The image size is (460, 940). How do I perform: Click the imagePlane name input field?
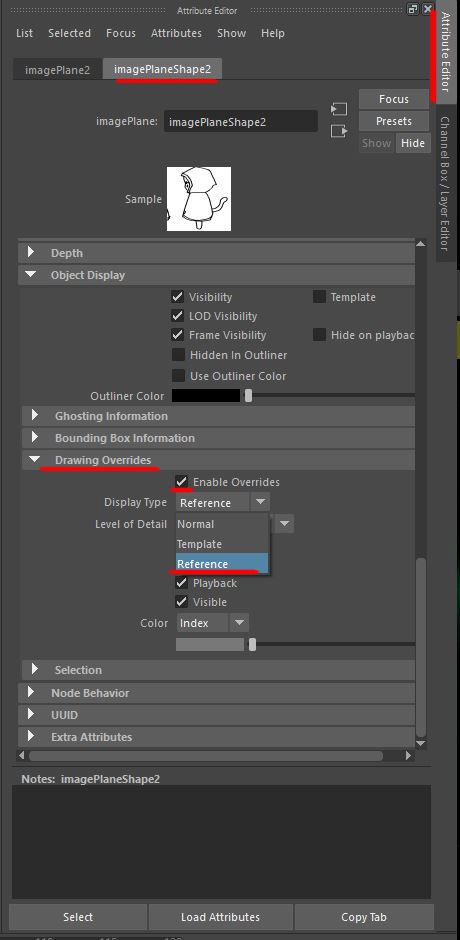click(240, 122)
